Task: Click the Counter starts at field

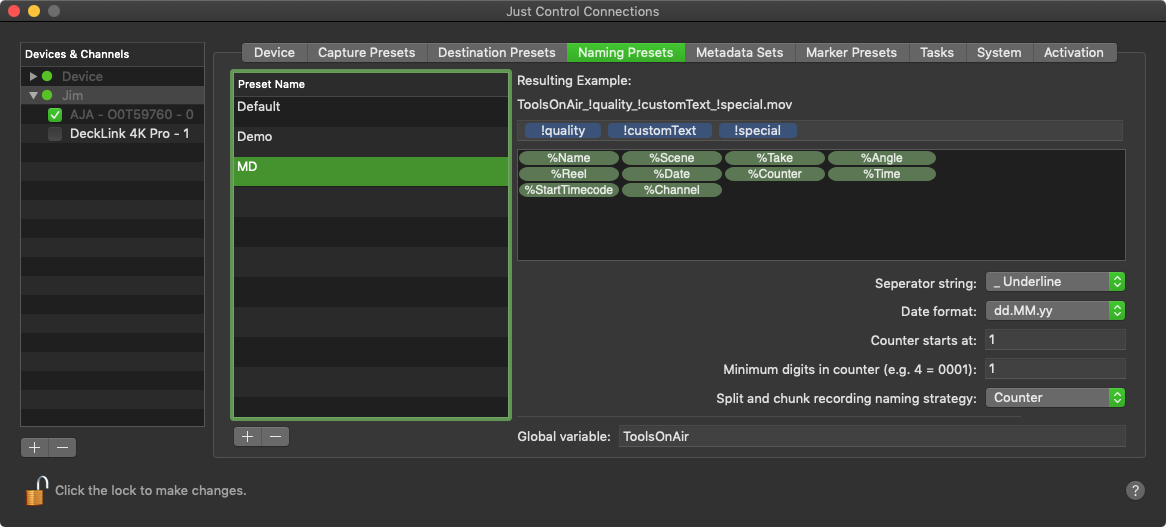Action: [x=1054, y=340]
